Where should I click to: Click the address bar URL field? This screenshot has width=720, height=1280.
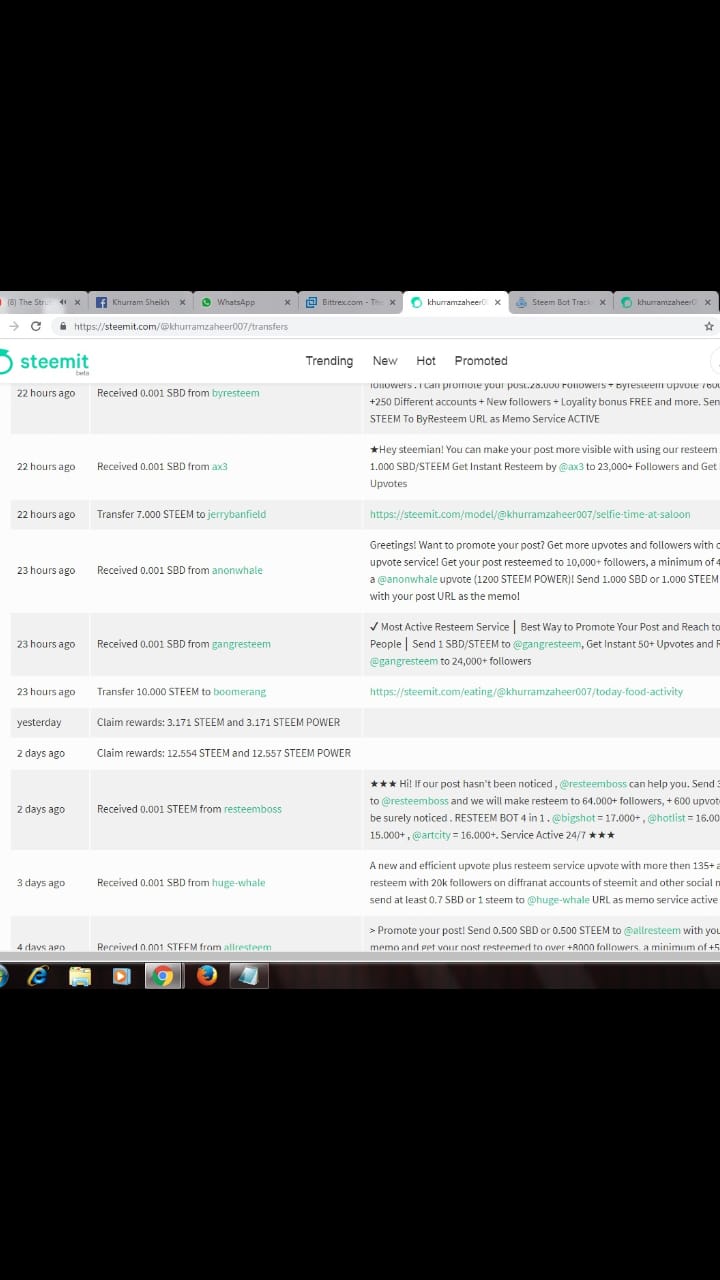pos(380,326)
